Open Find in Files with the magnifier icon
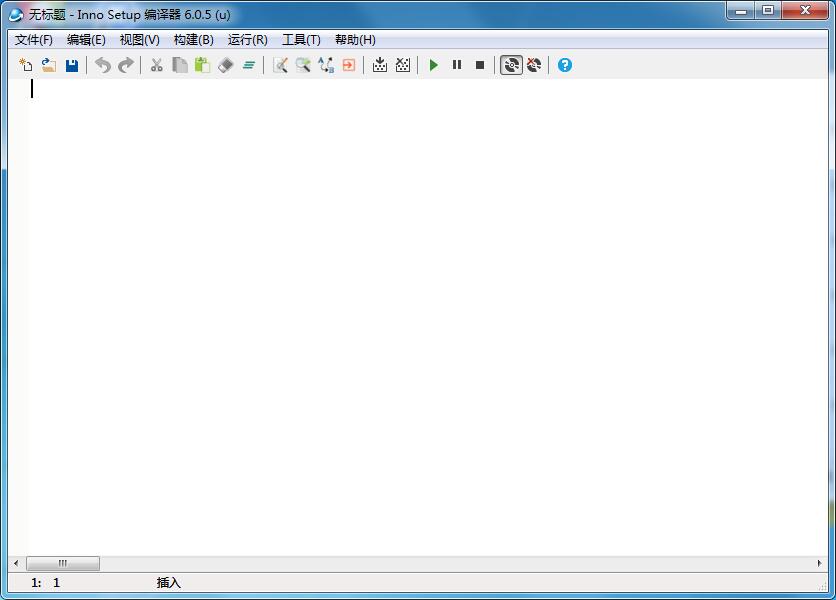 point(303,65)
